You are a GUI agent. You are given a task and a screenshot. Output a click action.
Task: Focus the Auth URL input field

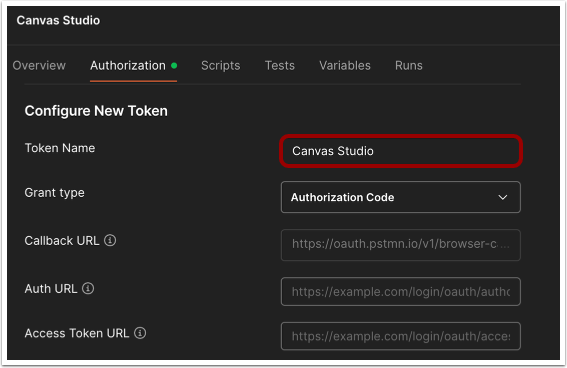click(x=401, y=291)
